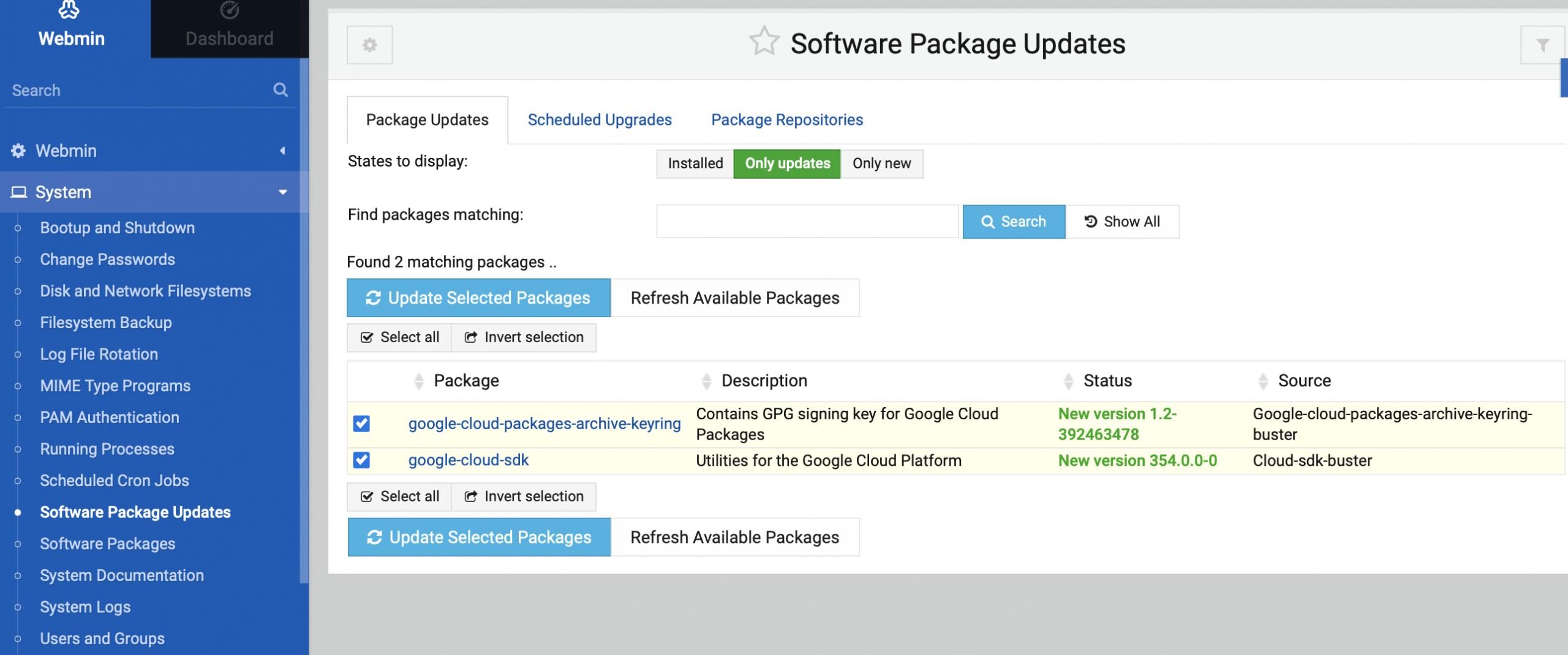Screen dimensions: 1568x655
Task: Open the Webmin tab with logo
Action: (72, 28)
